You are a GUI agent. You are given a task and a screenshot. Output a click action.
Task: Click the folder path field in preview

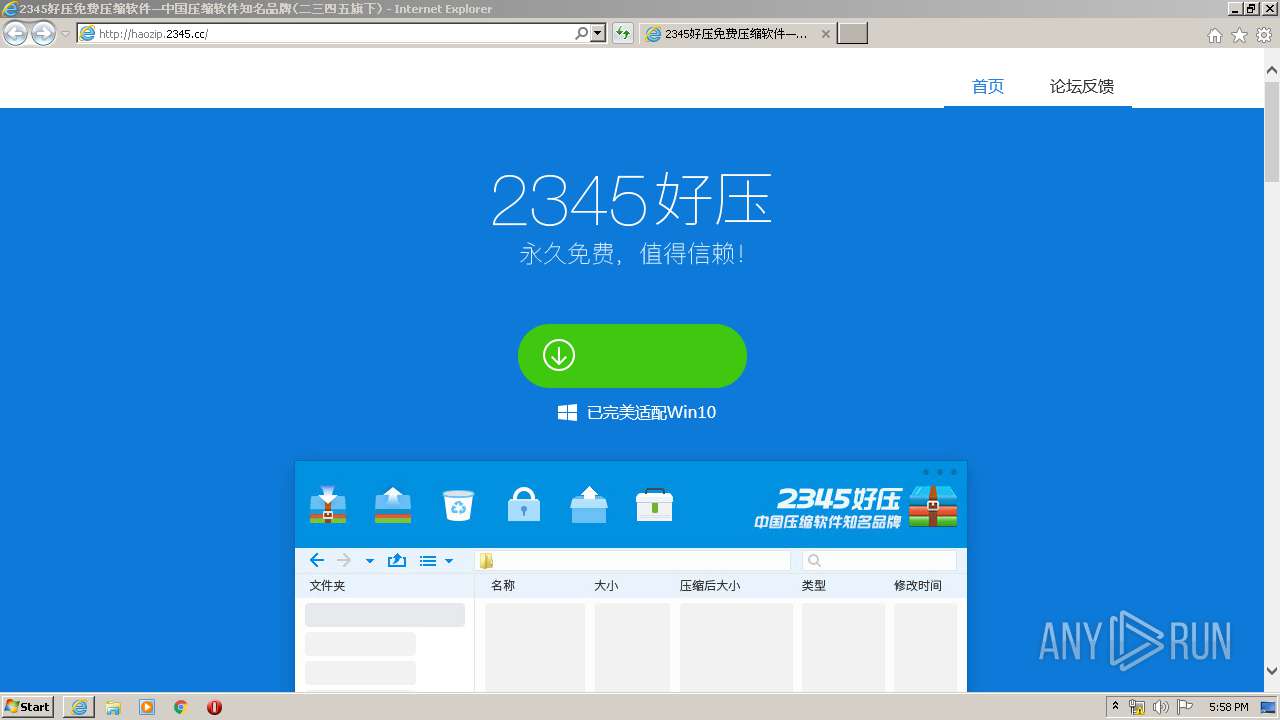[633, 561]
